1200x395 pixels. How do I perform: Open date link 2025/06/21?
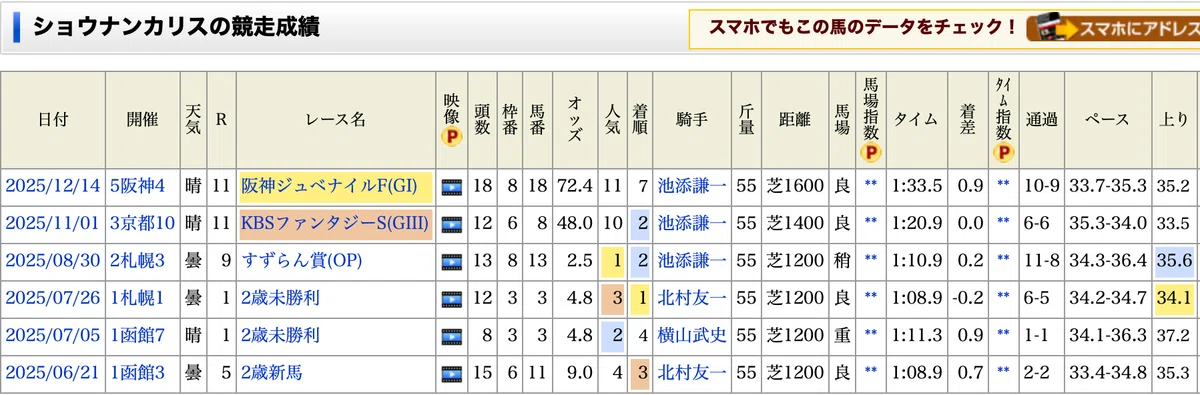[x=54, y=373]
